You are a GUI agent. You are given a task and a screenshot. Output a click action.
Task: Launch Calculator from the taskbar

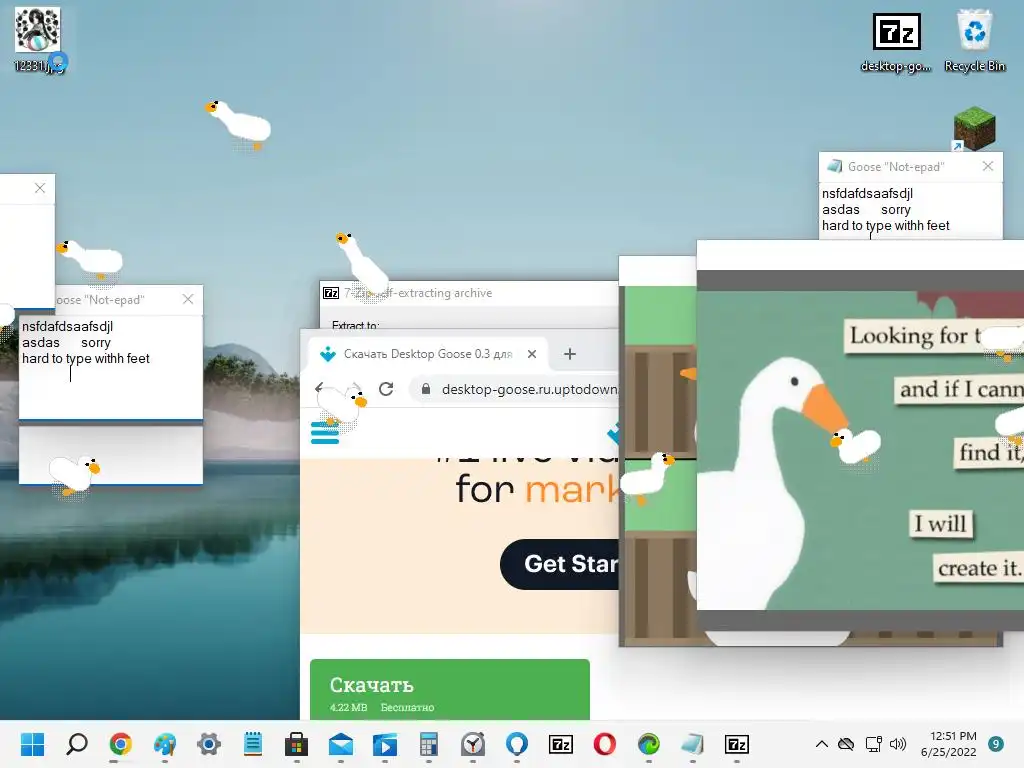(x=428, y=744)
